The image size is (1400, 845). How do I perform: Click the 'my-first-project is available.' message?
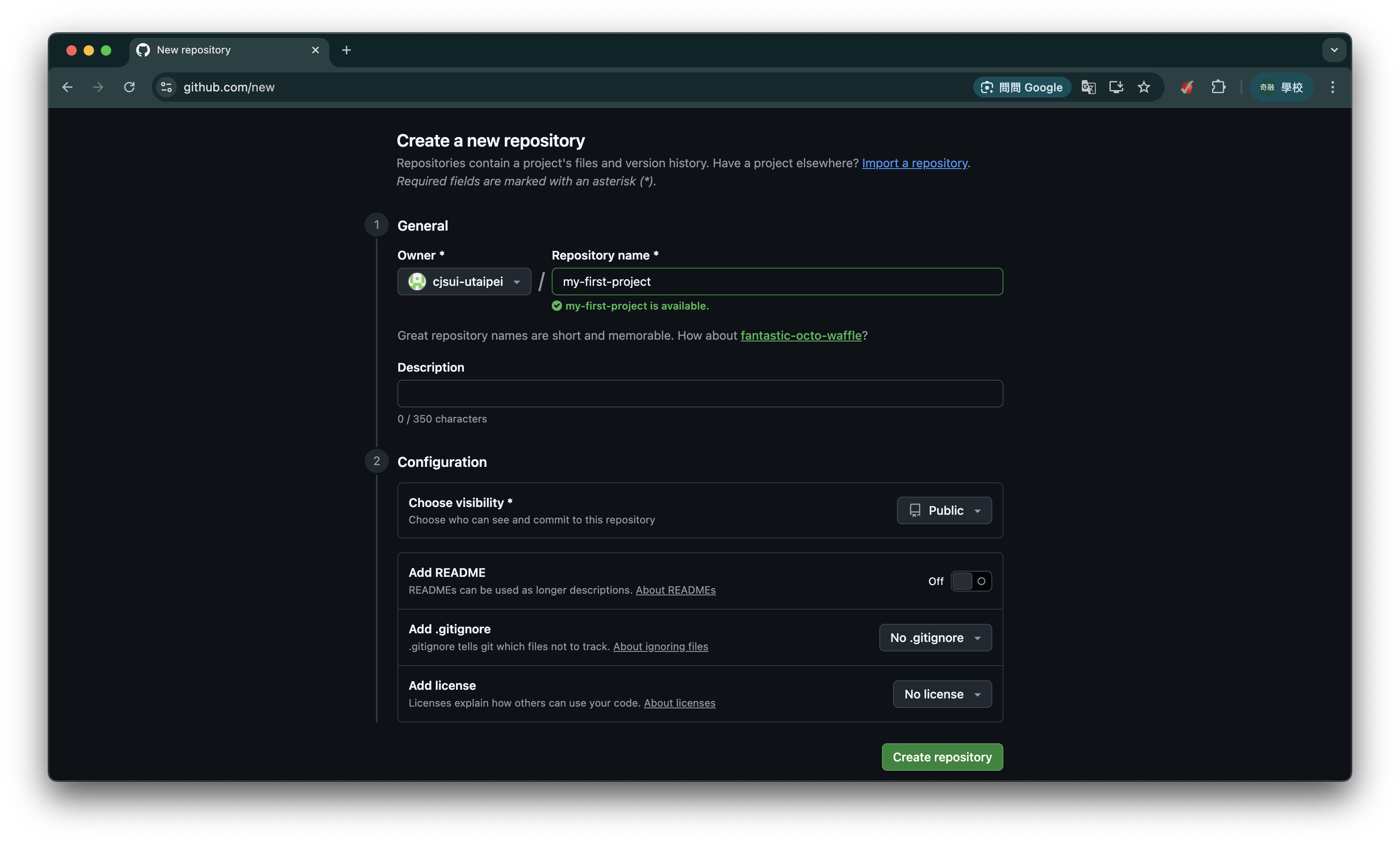[636, 306]
